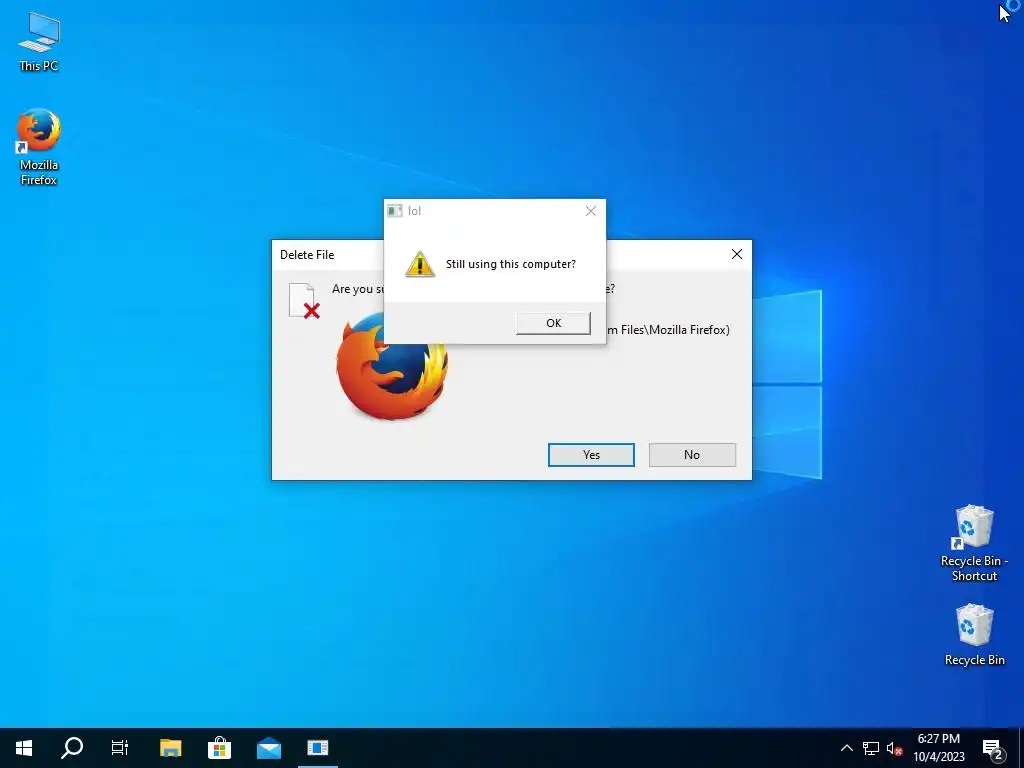Click the yellow warning triangle icon
Screen dimensions: 1024x768
[x=420, y=264]
